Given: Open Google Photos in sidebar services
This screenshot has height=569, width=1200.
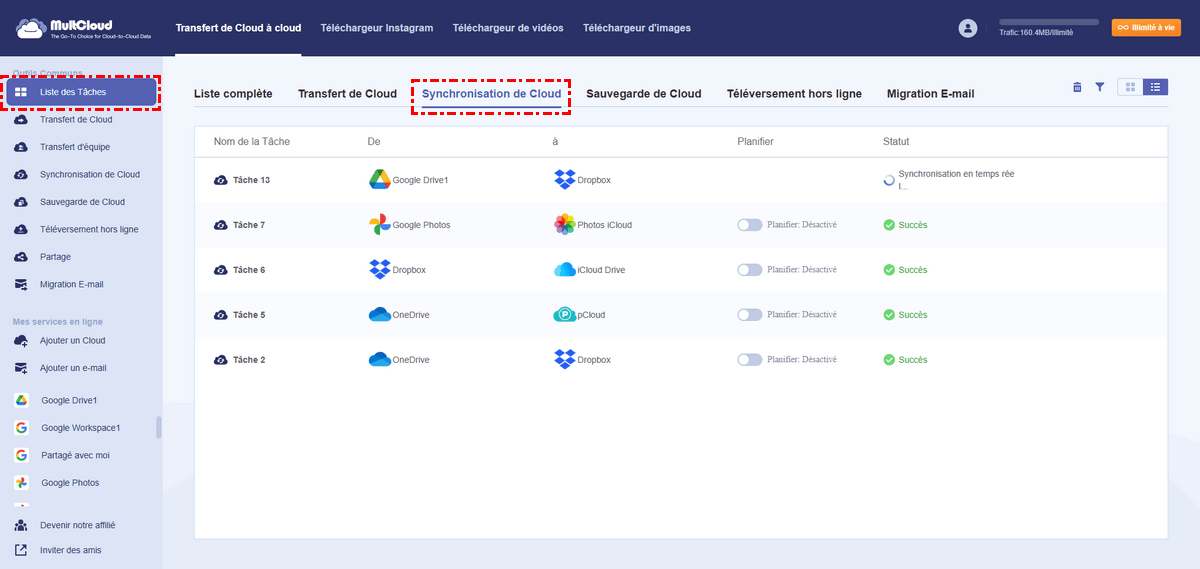Looking at the screenshot, I should click(x=69, y=483).
